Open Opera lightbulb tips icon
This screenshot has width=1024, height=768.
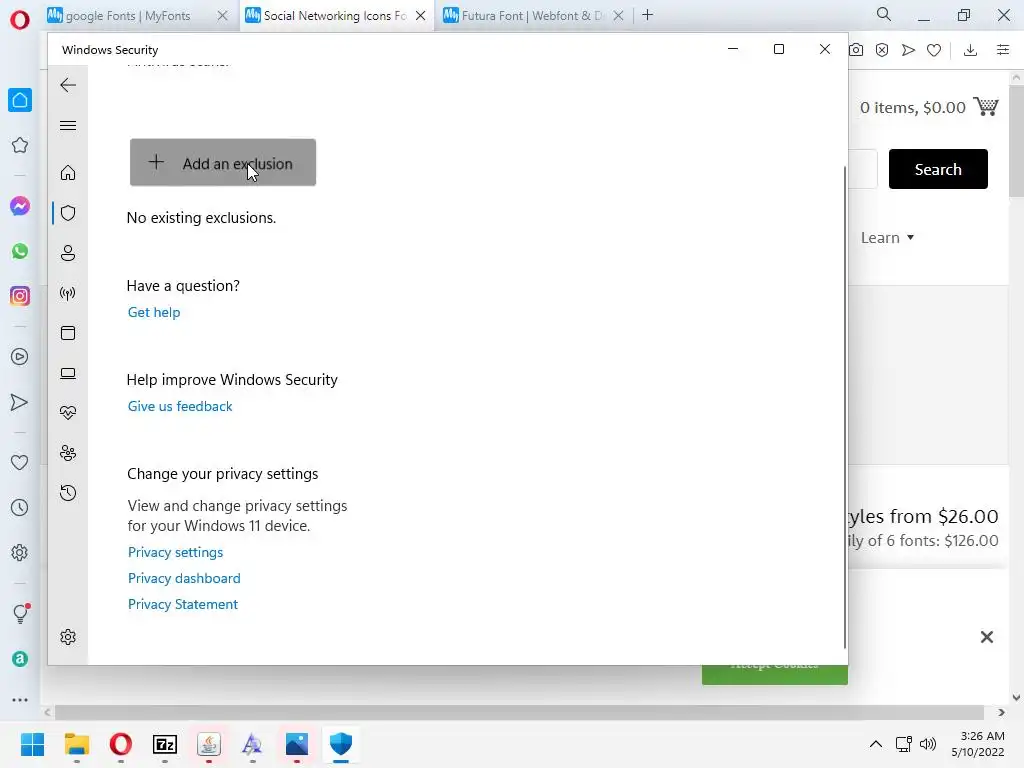coord(21,613)
